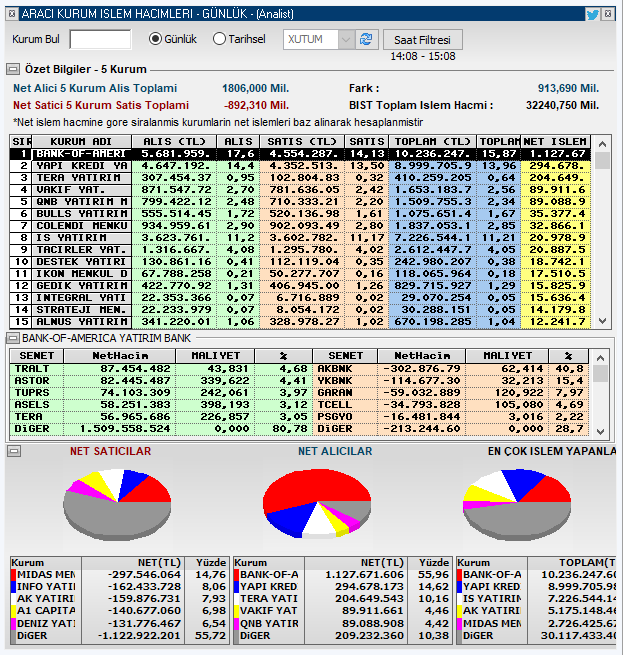
Task: Select the Günlük radio button
Action: (155, 39)
